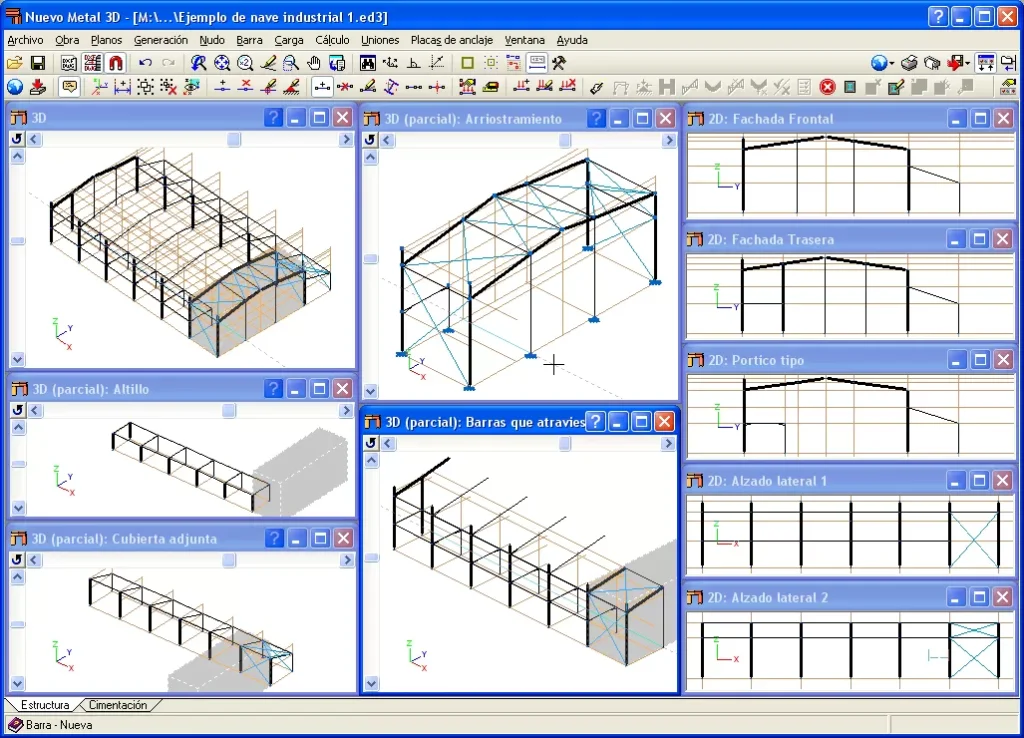Save project with the floppy disk icon
This screenshot has height=738, width=1024.
(x=38, y=63)
